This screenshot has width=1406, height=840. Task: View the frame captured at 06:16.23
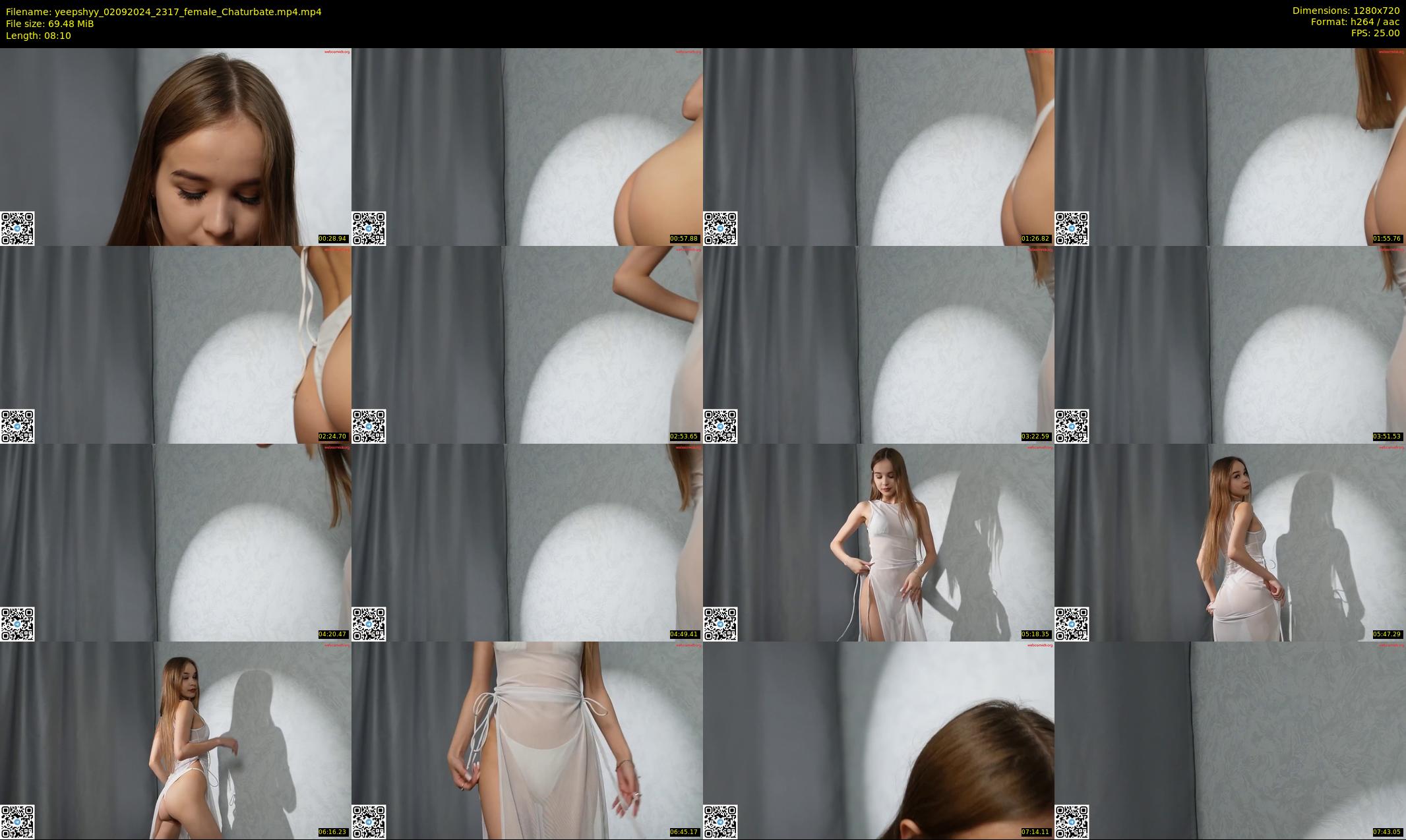click(x=175, y=740)
